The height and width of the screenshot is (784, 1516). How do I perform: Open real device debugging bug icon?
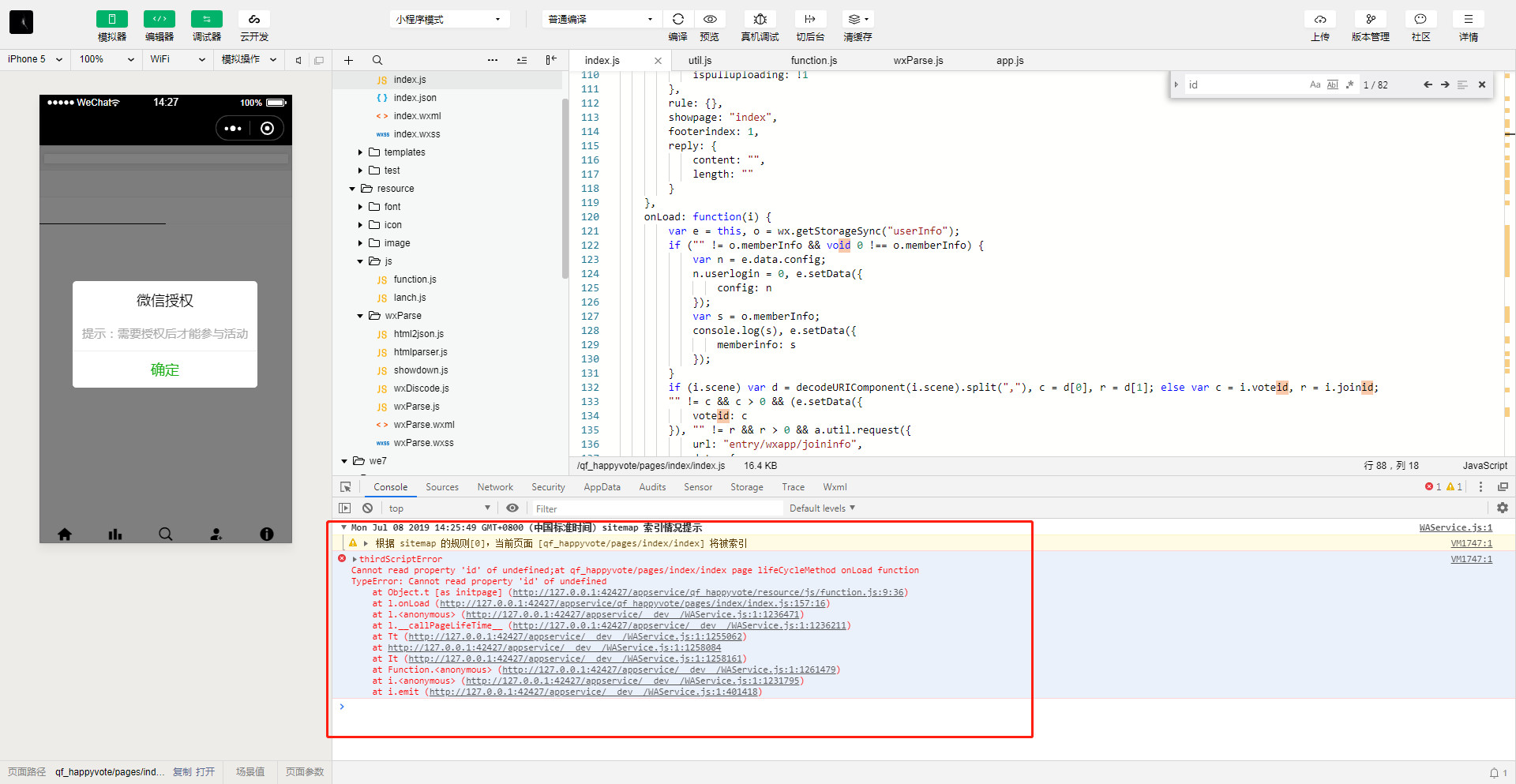click(760, 20)
